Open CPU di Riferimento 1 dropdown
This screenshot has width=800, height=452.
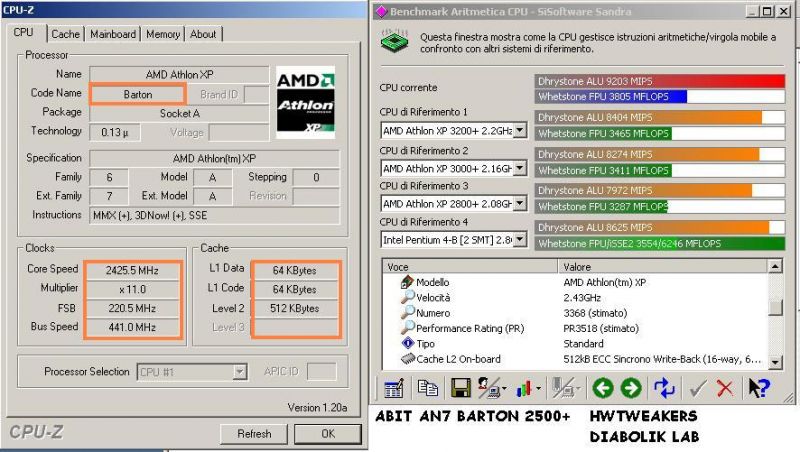[x=519, y=131]
